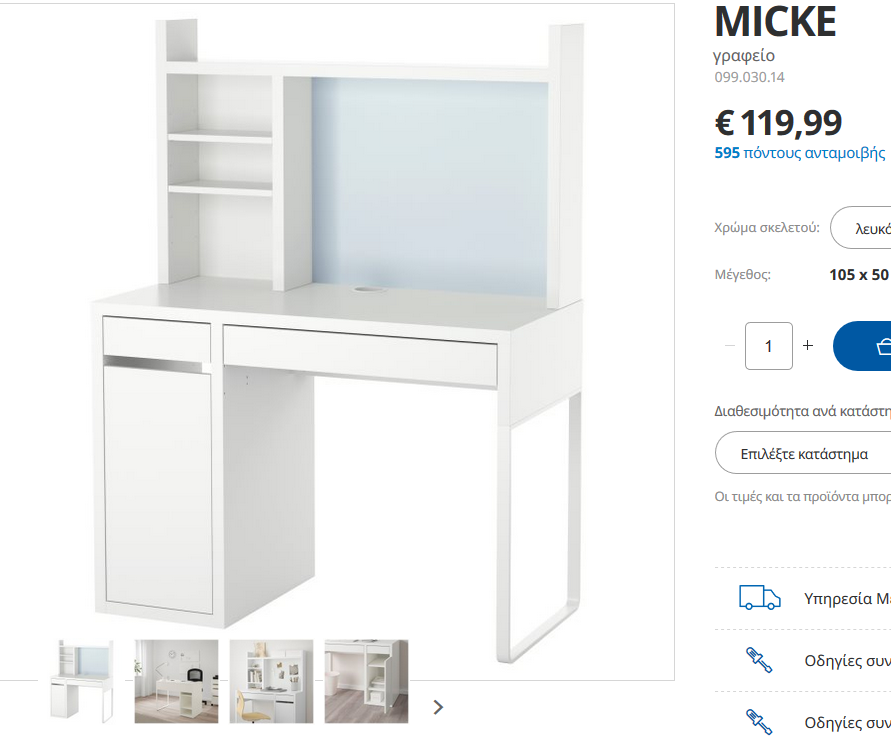Decrease quantity with the minus icon
The image size is (891, 745).
point(730,346)
